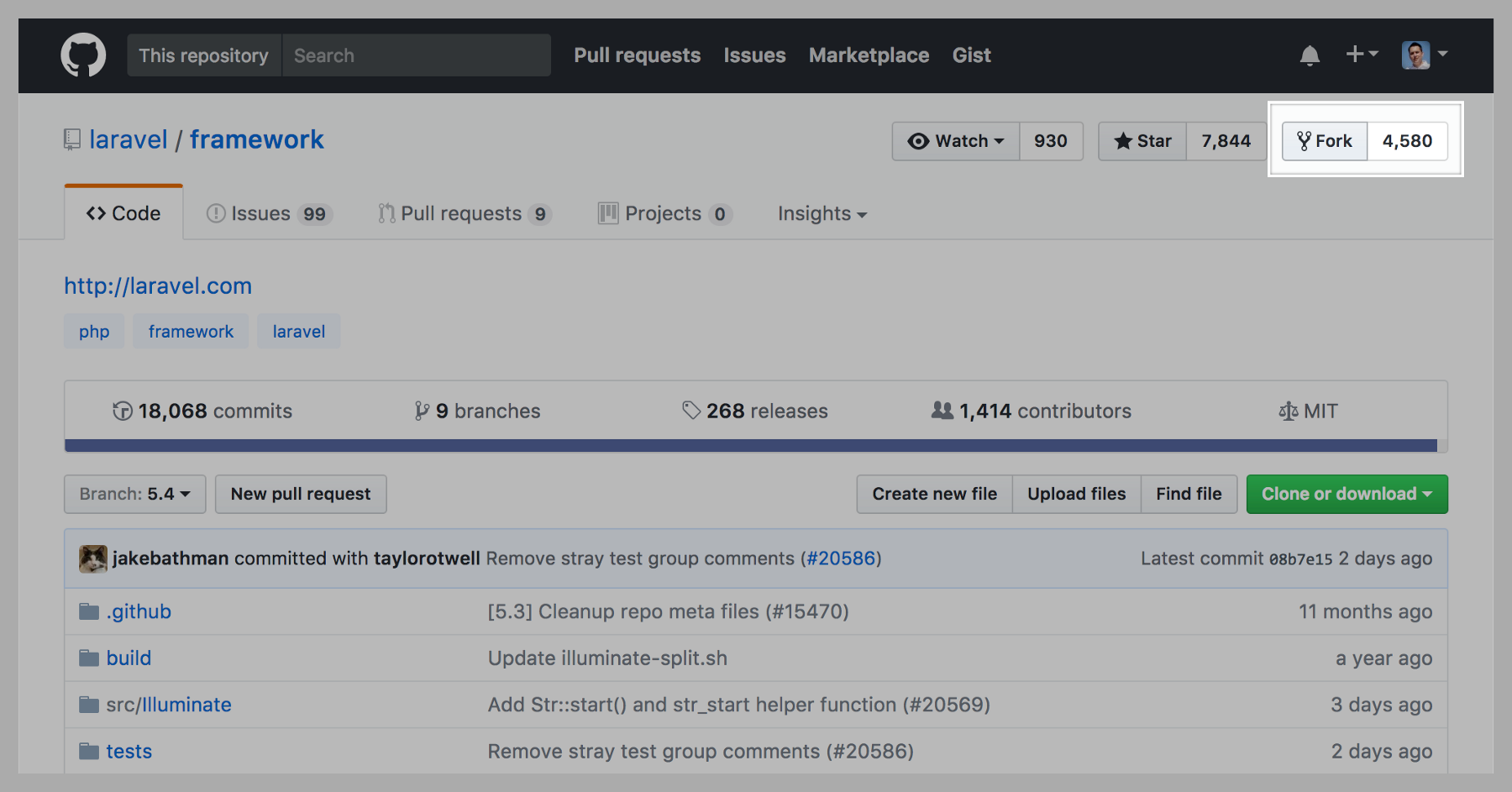Click Upload files button
Screen dimensions: 1512x792
(x=1077, y=494)
